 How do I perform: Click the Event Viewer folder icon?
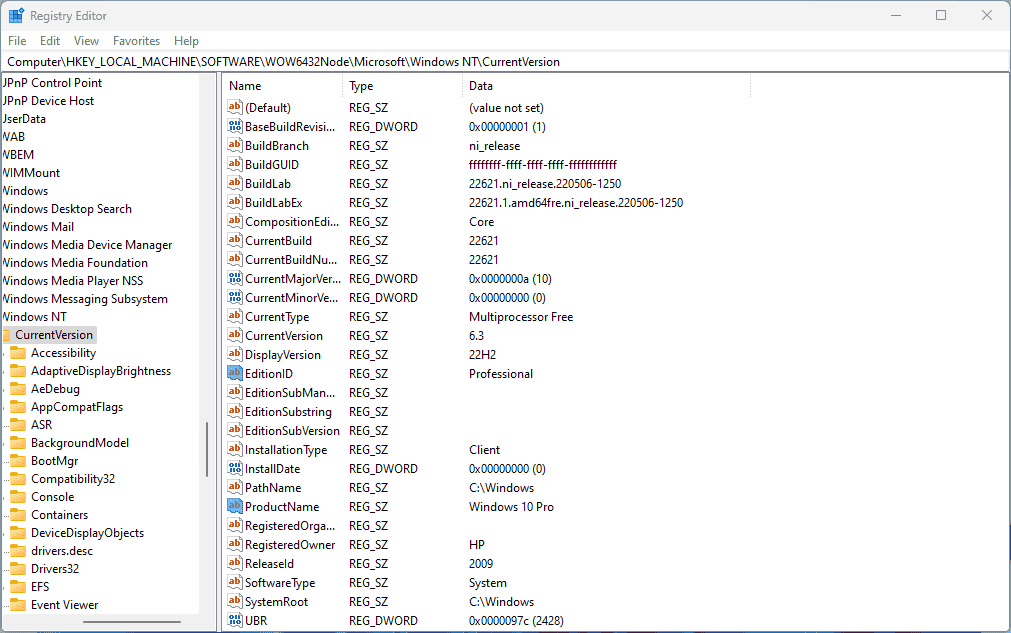pos(18,605)
